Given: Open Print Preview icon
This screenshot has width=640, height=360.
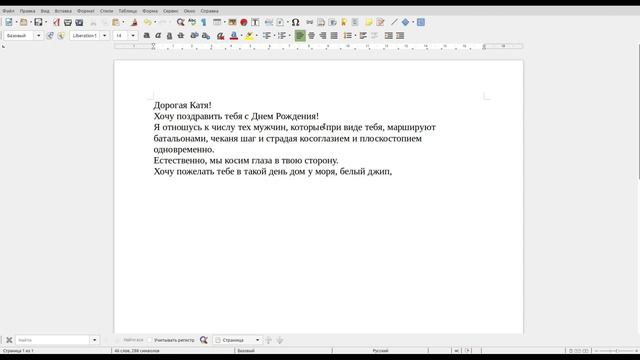Looking at the screenshot, I should 79,22.
